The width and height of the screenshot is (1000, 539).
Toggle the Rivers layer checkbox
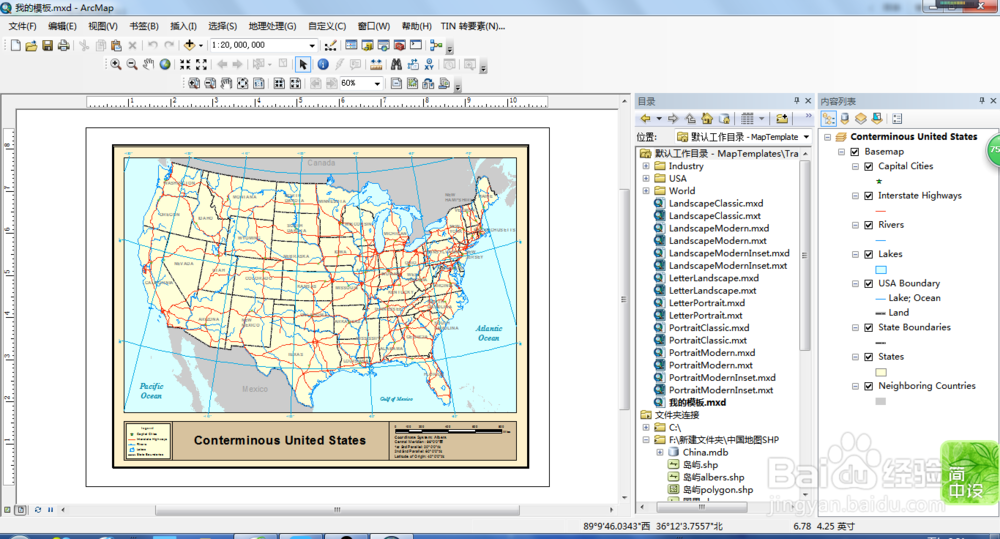[x=869, y=225]
